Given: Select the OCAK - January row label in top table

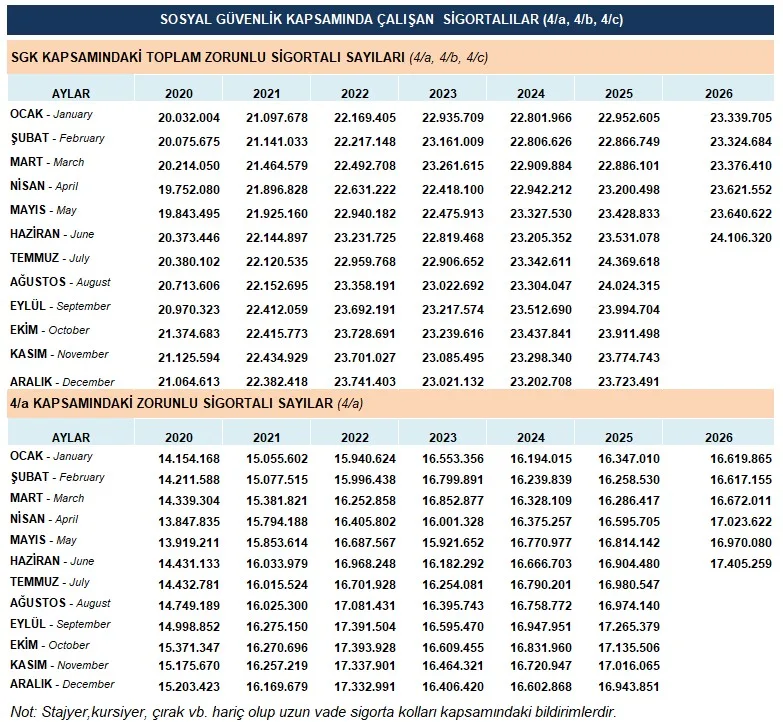Looking at the screenshot, I should tap(51, 114).
